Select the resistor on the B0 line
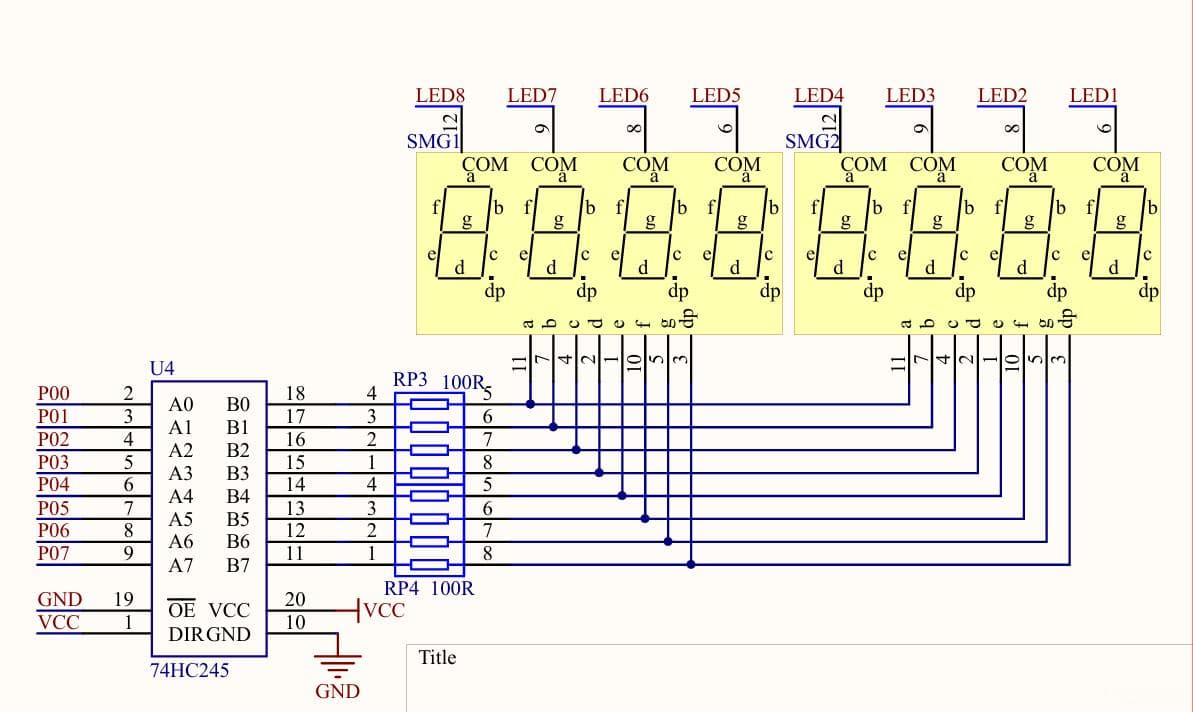1193x712 pixels. click(x=429, y=405)
